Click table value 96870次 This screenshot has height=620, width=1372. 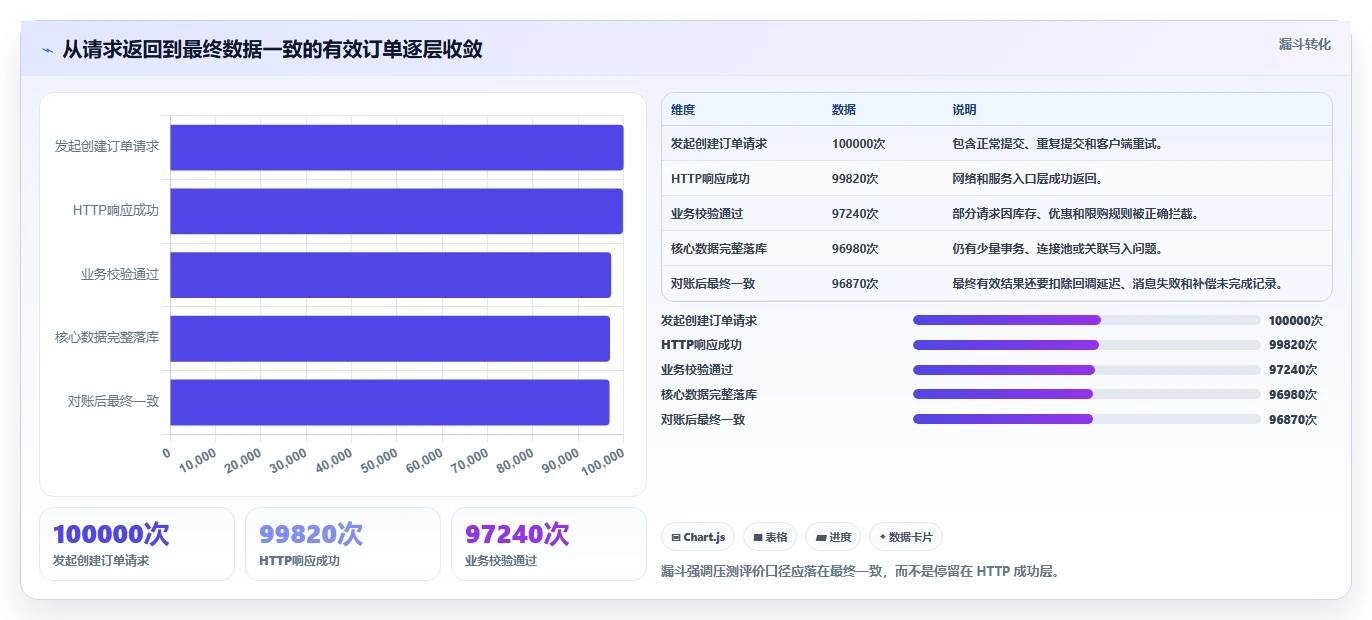pyautogui.click(x=855, y=284)
